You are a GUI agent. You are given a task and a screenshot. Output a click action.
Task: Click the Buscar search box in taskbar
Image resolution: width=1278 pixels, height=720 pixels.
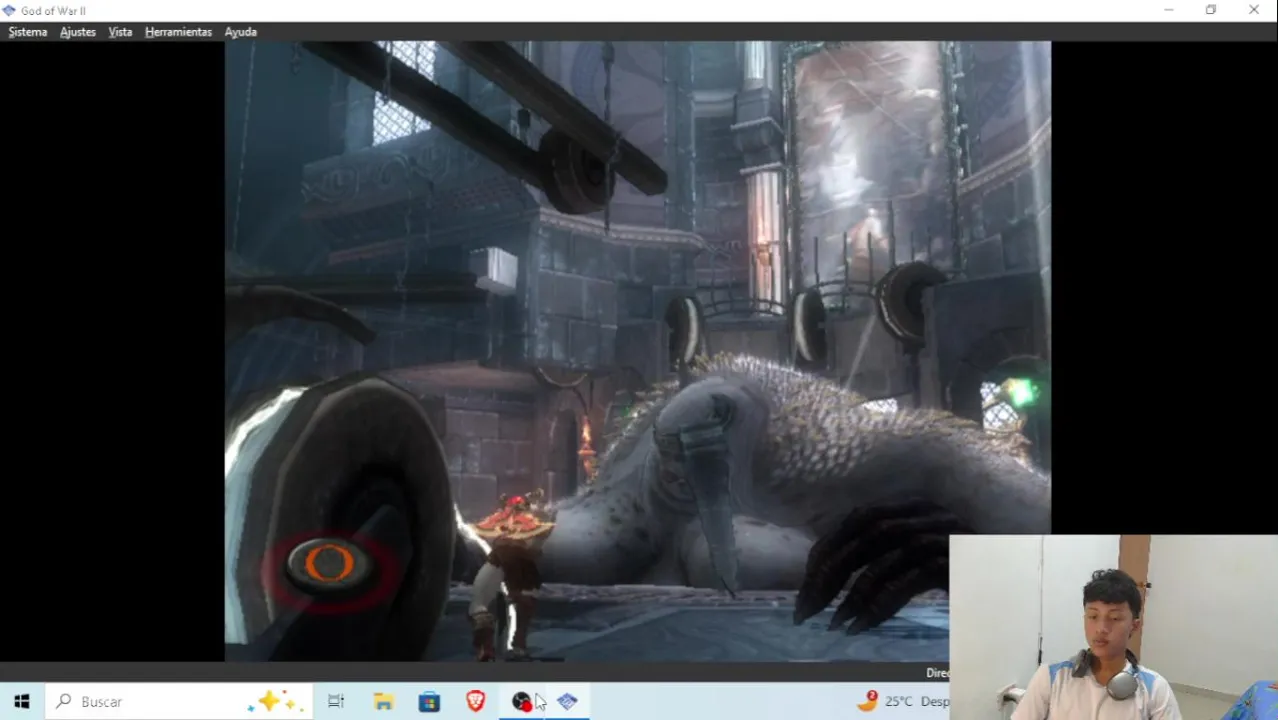179,702
